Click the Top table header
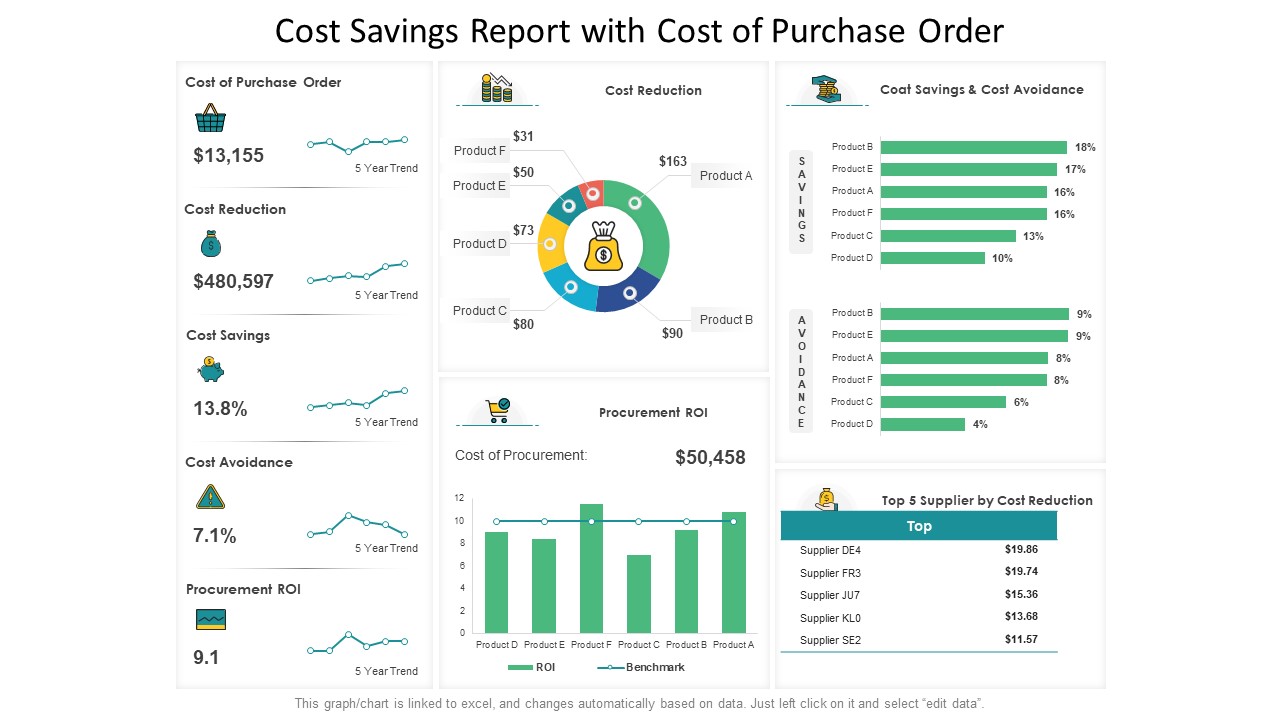 tap(919, 526)
